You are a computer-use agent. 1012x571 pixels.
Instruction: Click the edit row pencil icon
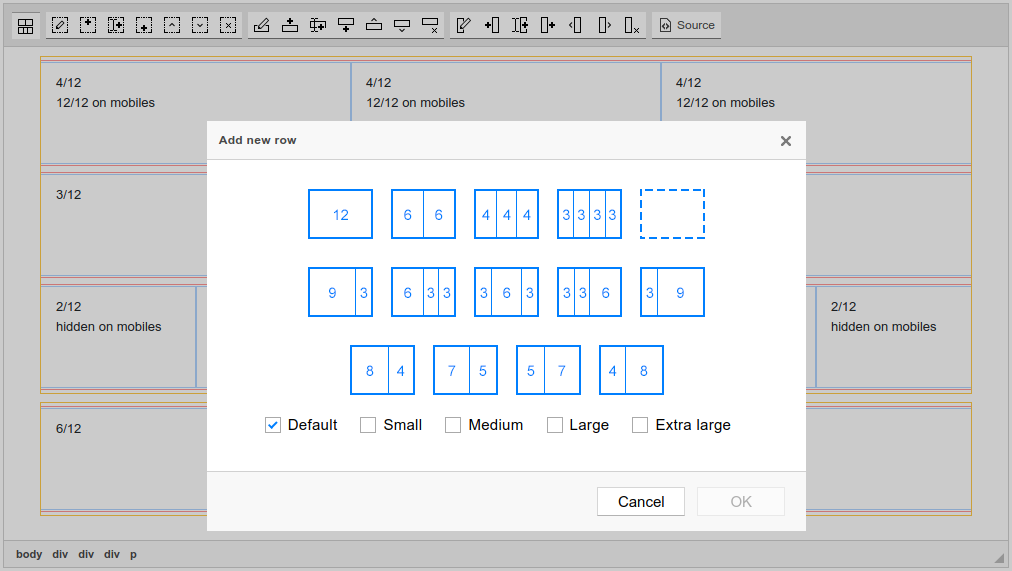click(x=262, y=26)
